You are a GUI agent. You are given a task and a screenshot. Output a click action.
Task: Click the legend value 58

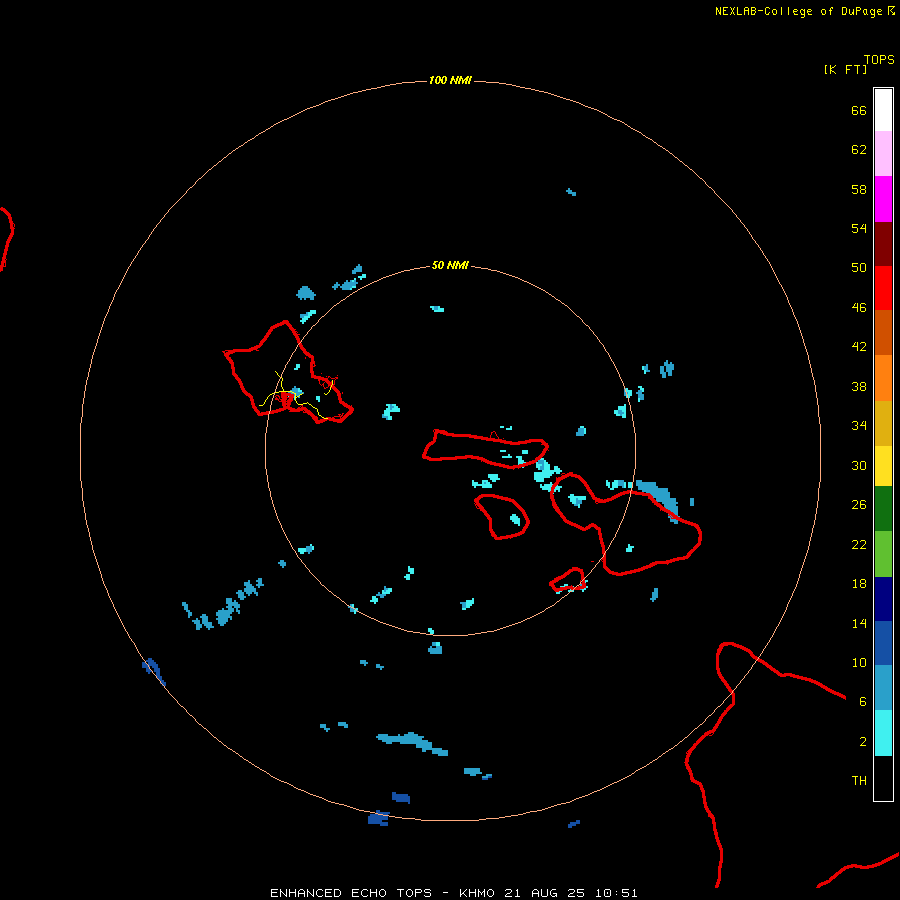click(x=859, y=189)
